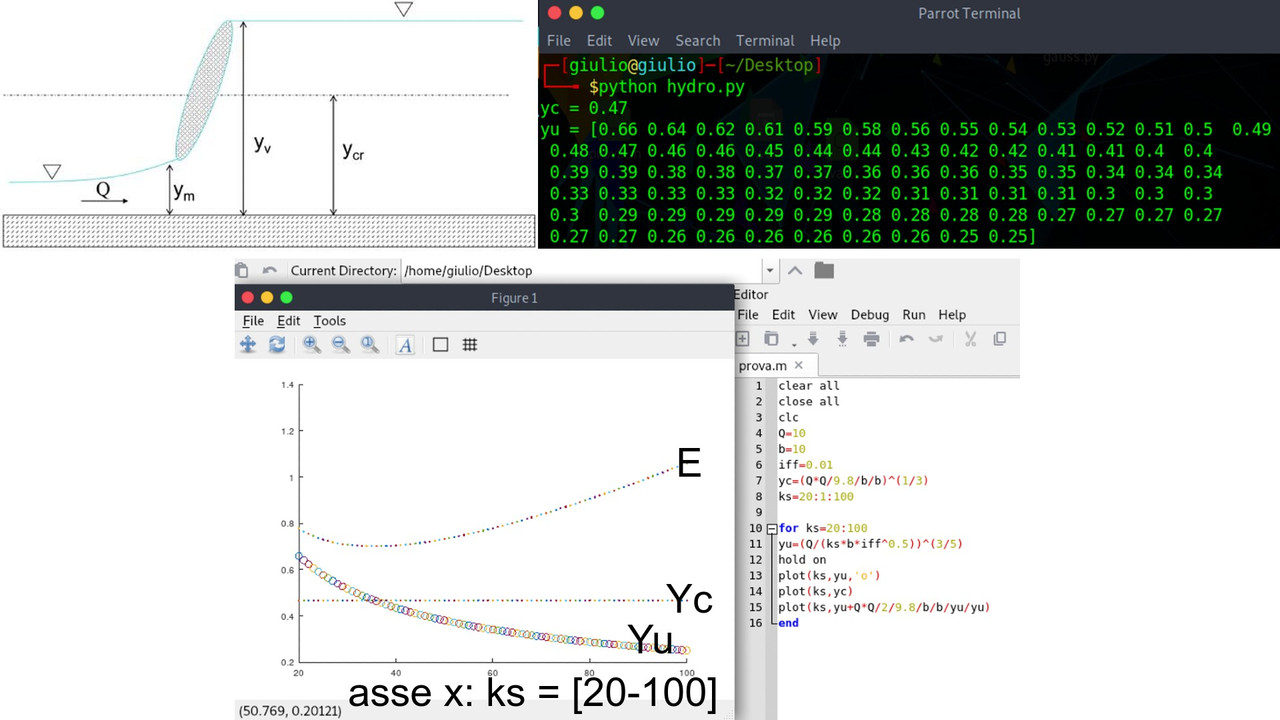The image size is (1280, 720).
Task: Collapse the for loop fold marker at line 10
Action: [x=771, y=528]
